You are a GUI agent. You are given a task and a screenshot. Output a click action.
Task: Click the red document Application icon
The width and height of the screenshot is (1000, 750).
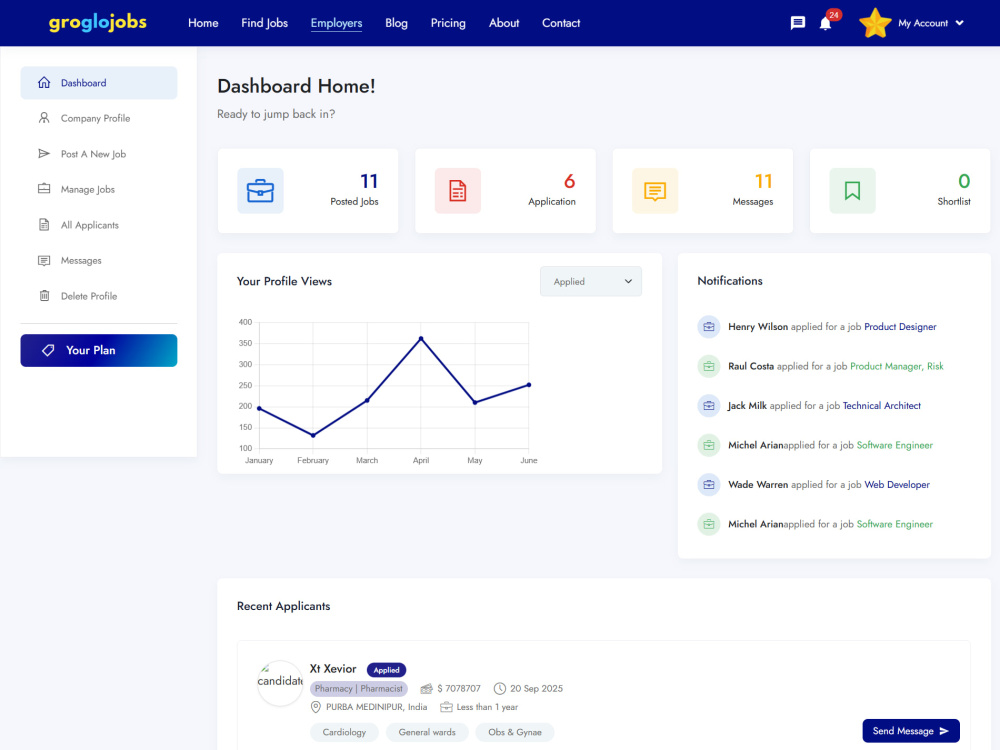tap(458, 191)
